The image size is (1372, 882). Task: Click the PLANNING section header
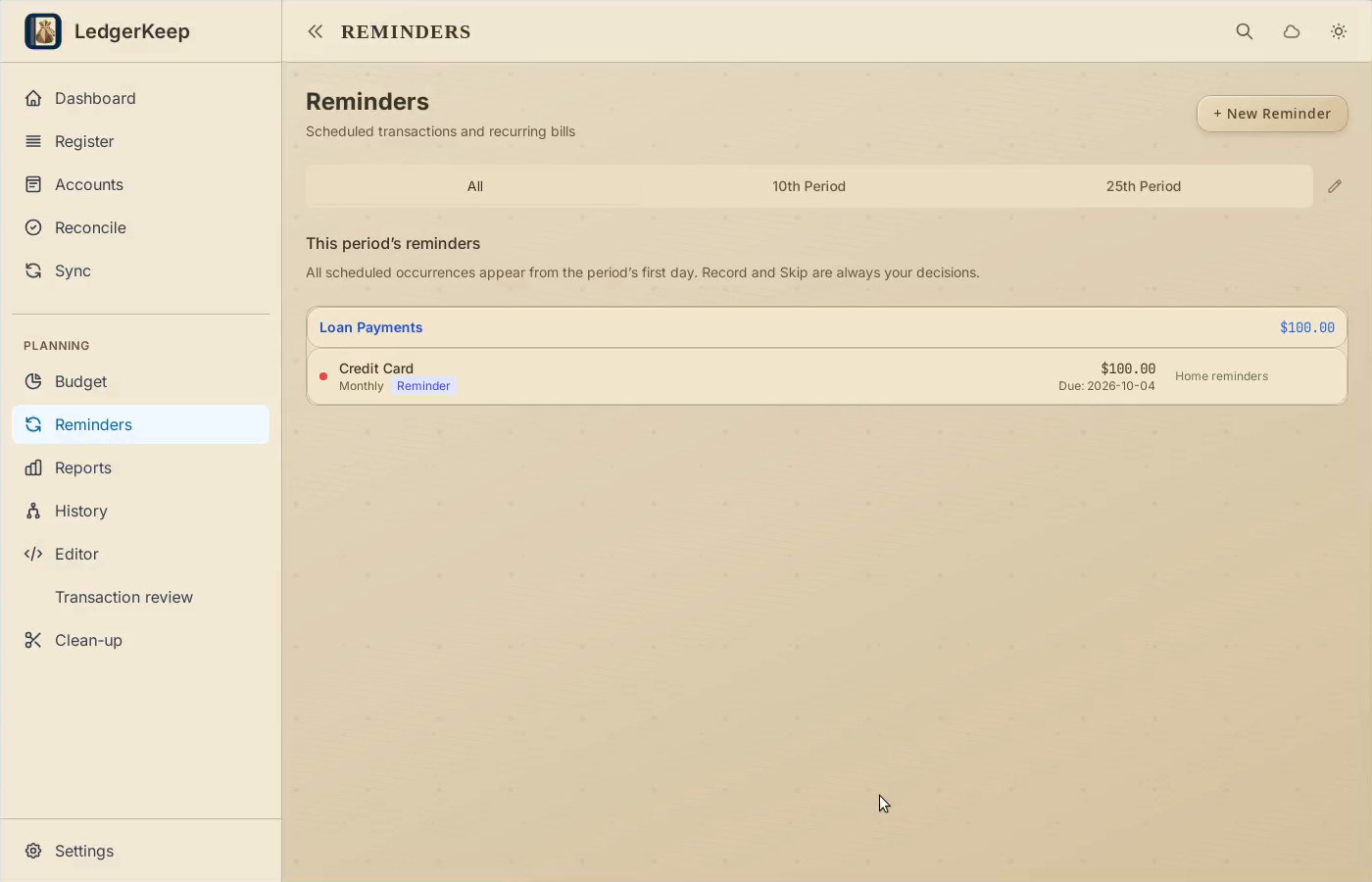pyautogui.click(x=57, y=346)
